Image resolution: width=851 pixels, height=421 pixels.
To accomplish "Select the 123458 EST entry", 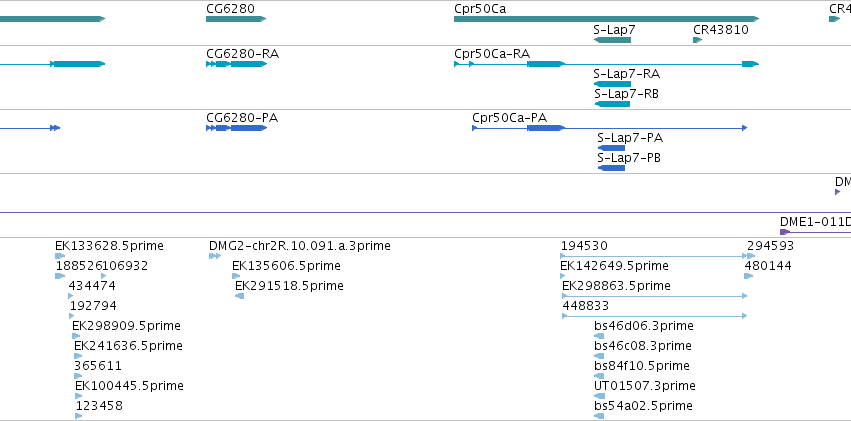I will (79, 416).
